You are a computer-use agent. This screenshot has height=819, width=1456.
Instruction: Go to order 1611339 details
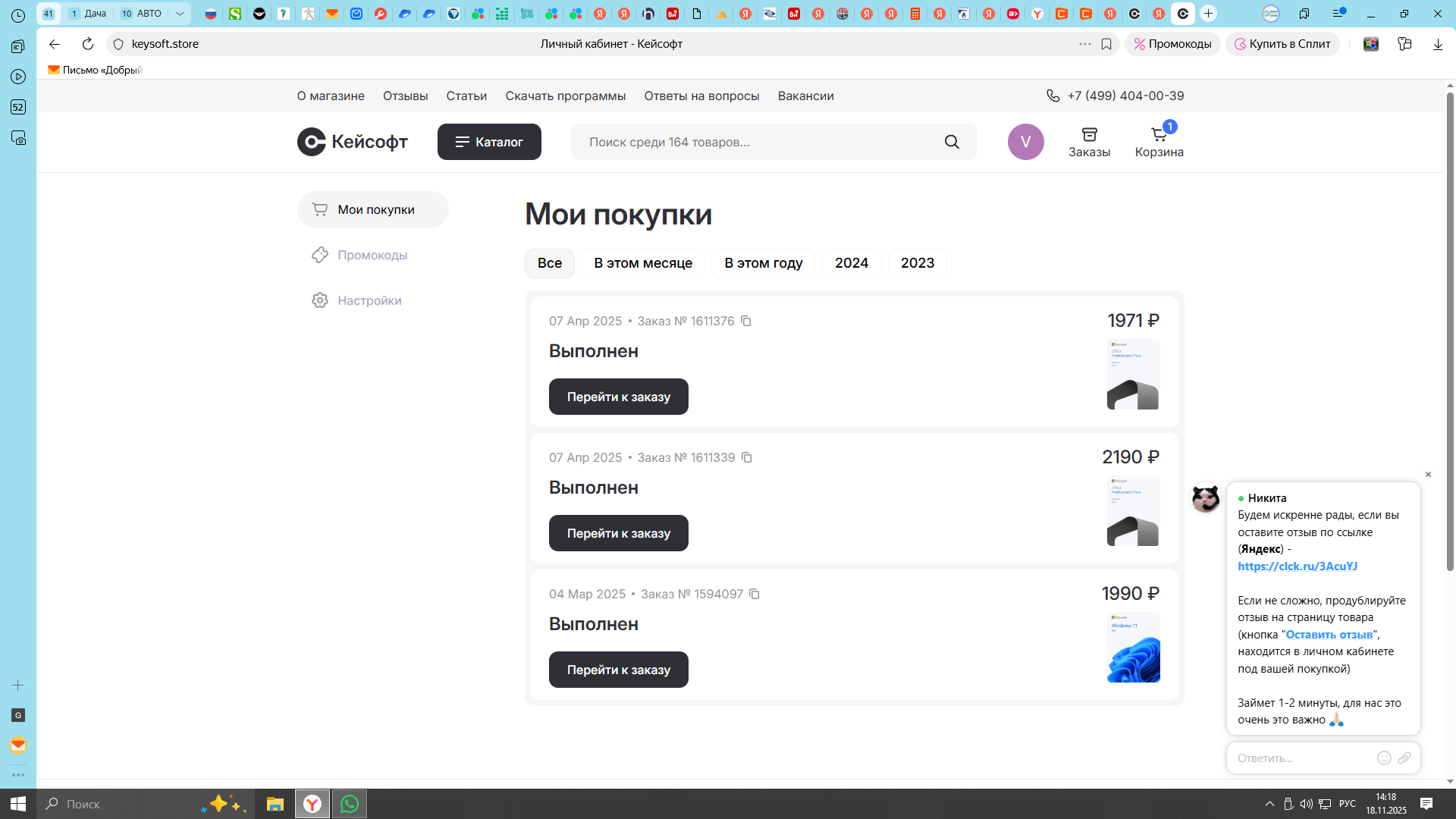coord(618,533)
